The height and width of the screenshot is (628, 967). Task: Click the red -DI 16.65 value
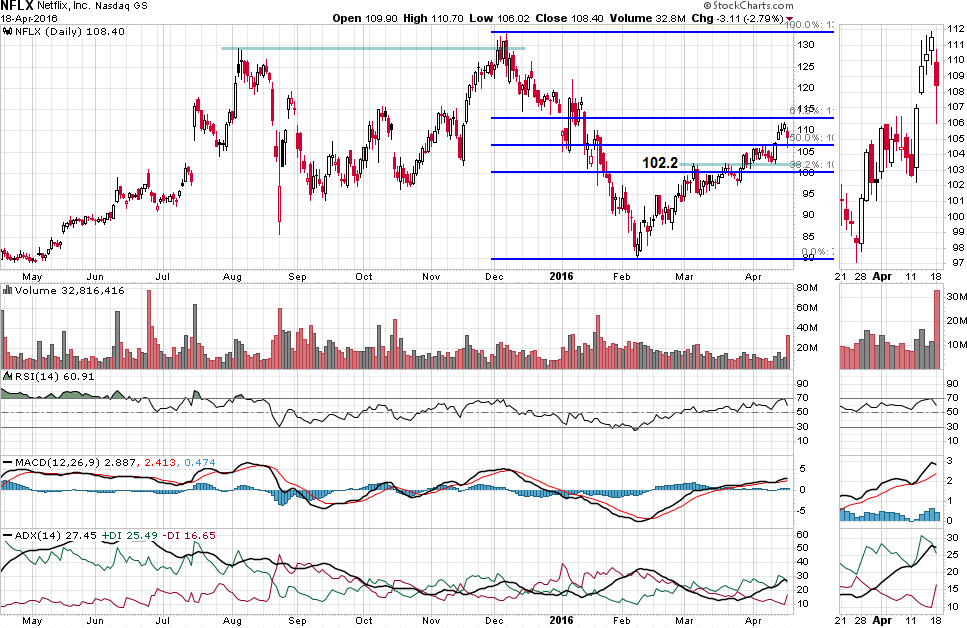[189, 535]
